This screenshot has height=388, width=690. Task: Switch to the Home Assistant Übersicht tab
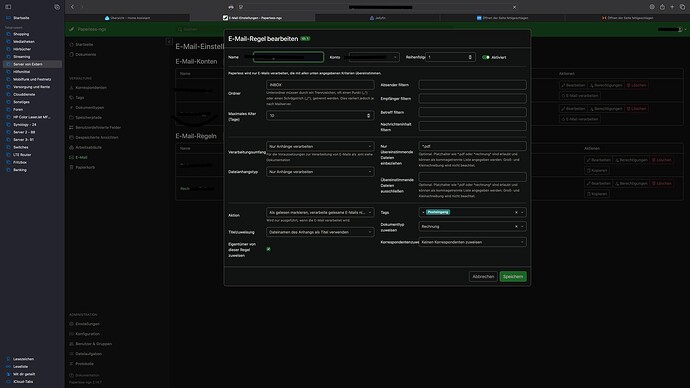[127, 18]
